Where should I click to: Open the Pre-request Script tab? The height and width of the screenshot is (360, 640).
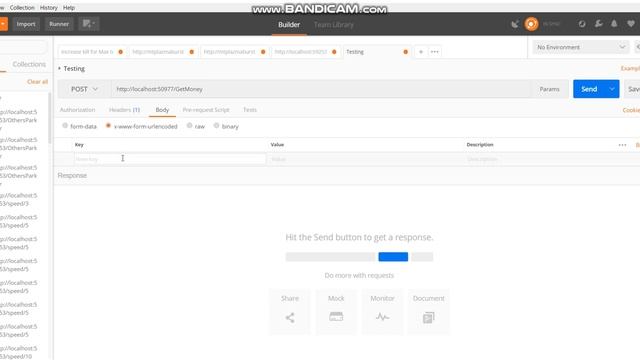[x=206, y=110]
